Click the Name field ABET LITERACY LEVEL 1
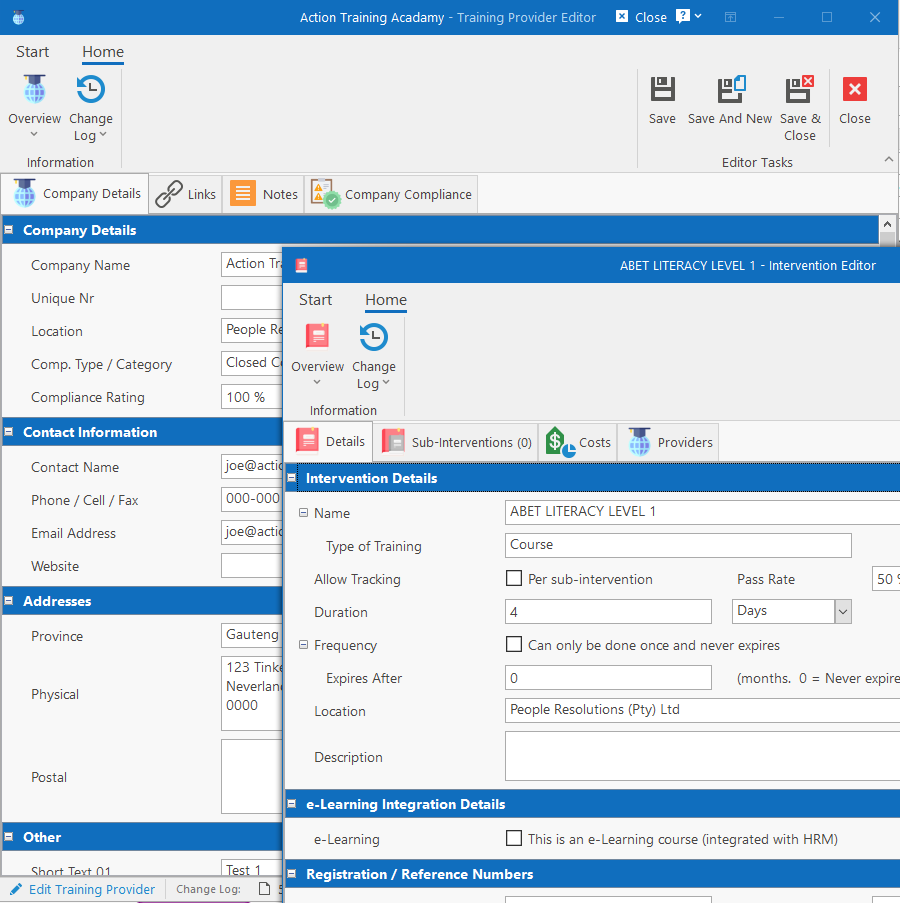 coord(702,512)
